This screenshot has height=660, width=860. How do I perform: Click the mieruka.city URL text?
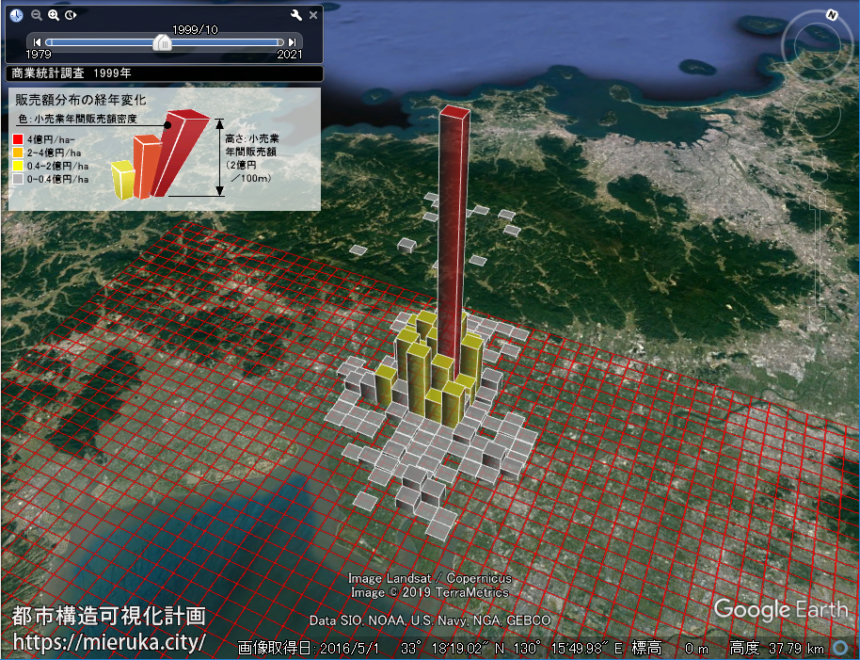[110, 640]
